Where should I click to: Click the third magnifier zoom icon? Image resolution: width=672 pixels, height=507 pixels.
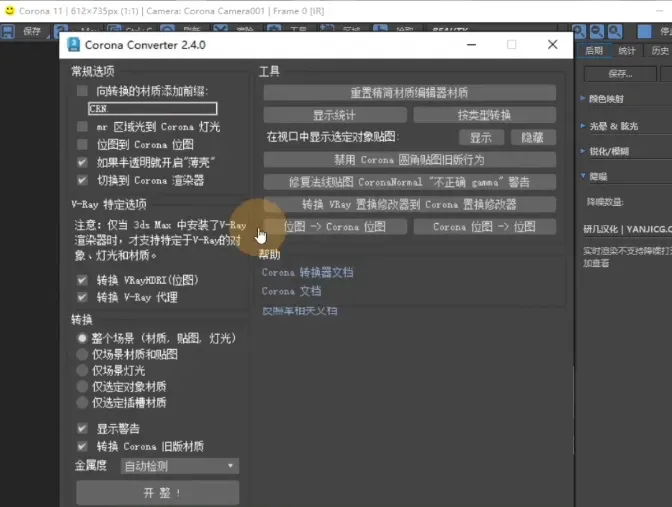point(615,31)
